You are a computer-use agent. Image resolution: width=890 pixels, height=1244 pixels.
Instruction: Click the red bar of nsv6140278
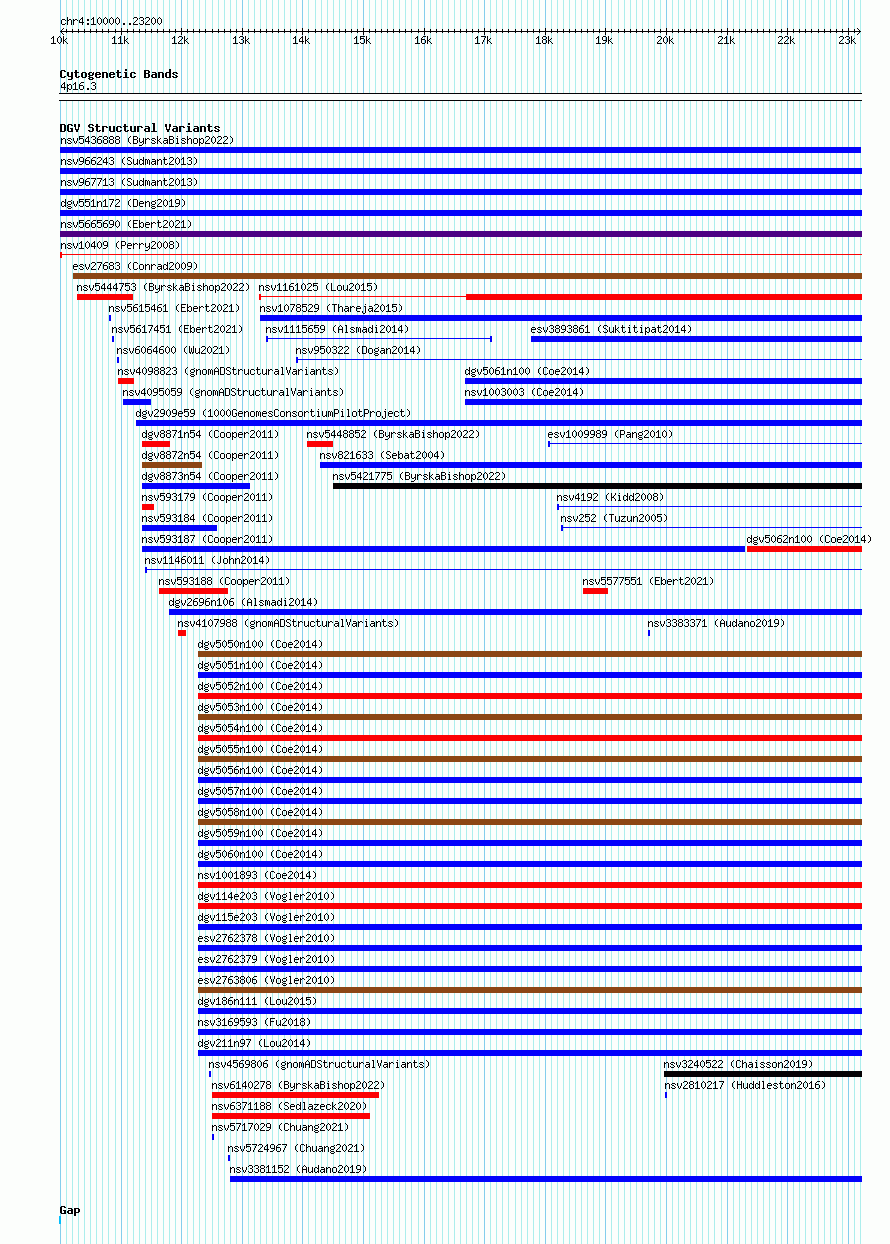pyautogui.click(x=295, y=1095)
